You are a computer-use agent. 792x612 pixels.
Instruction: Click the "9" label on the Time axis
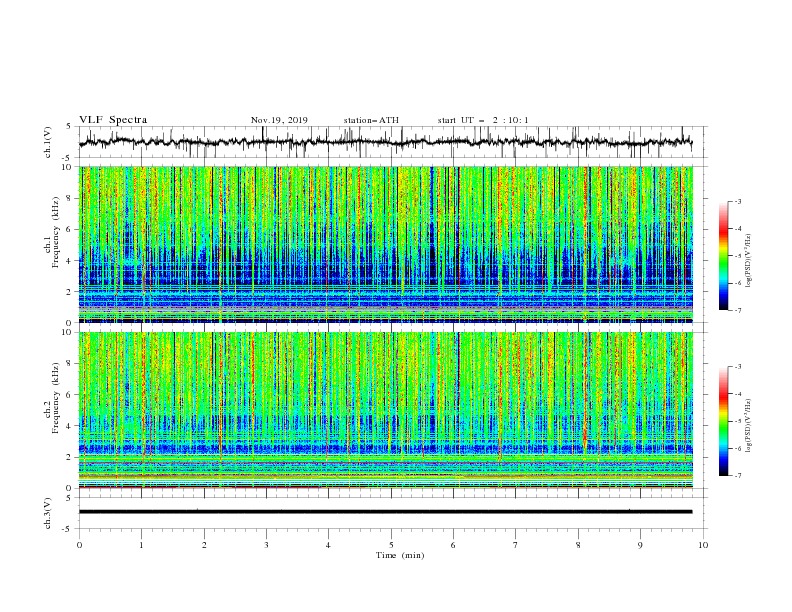pos(640,545)
